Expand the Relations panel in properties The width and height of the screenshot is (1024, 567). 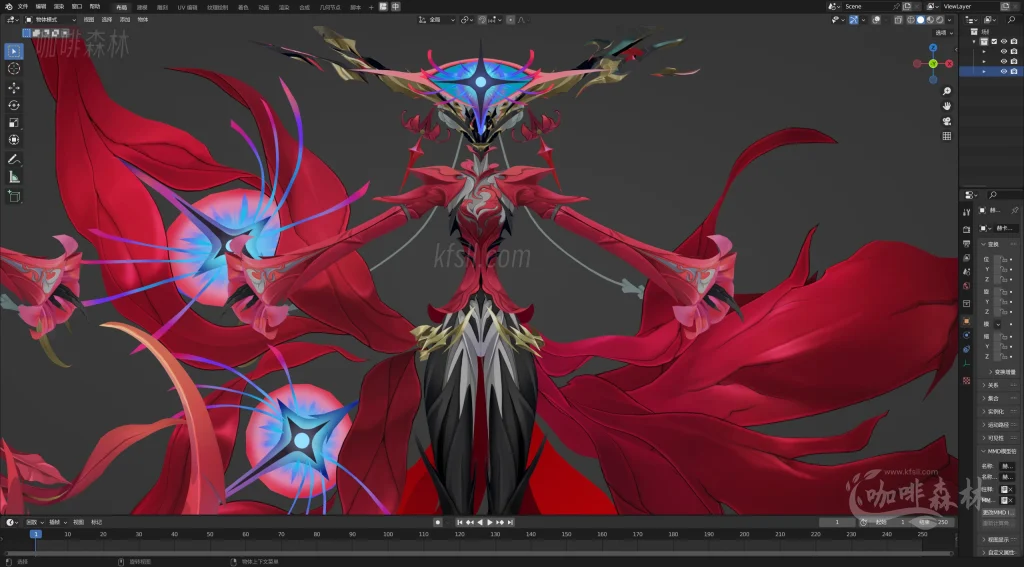(991, 385)
